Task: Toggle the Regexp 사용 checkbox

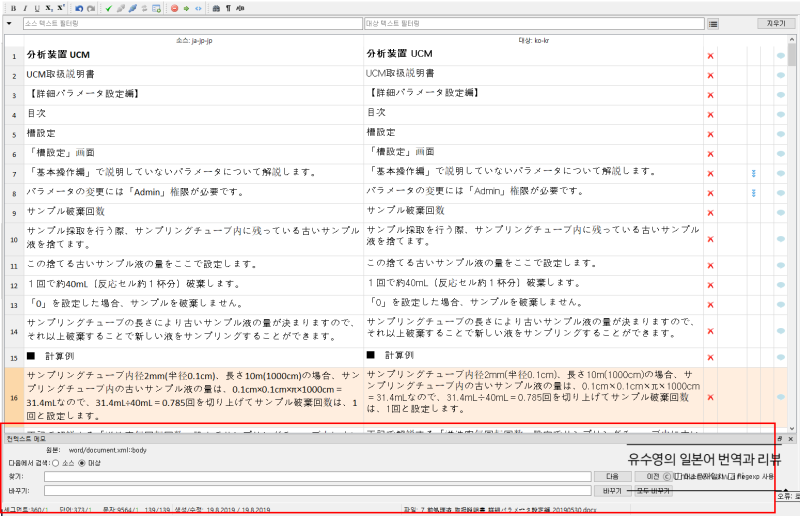Action: pos(732,476)
